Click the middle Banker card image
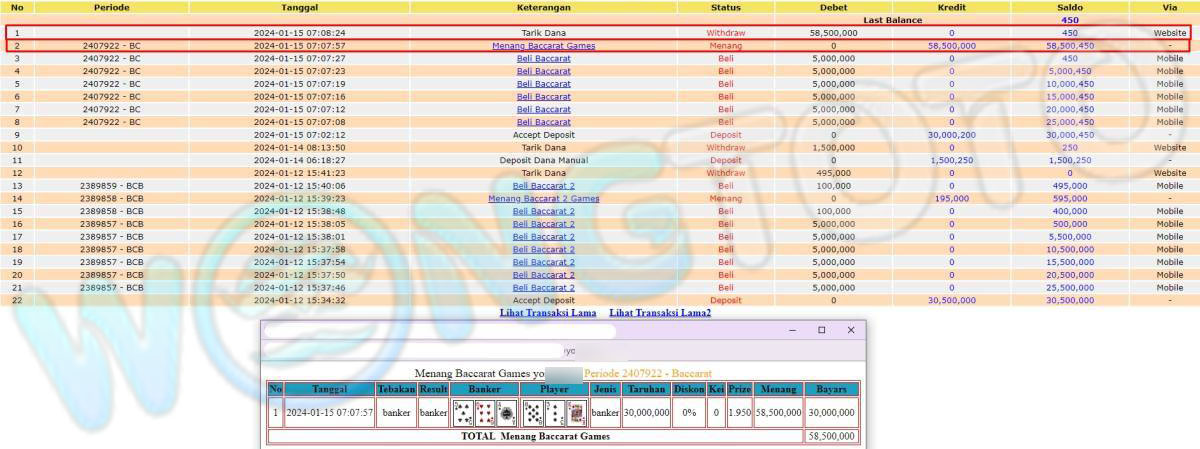The image size is (1200, 449). 484,411
